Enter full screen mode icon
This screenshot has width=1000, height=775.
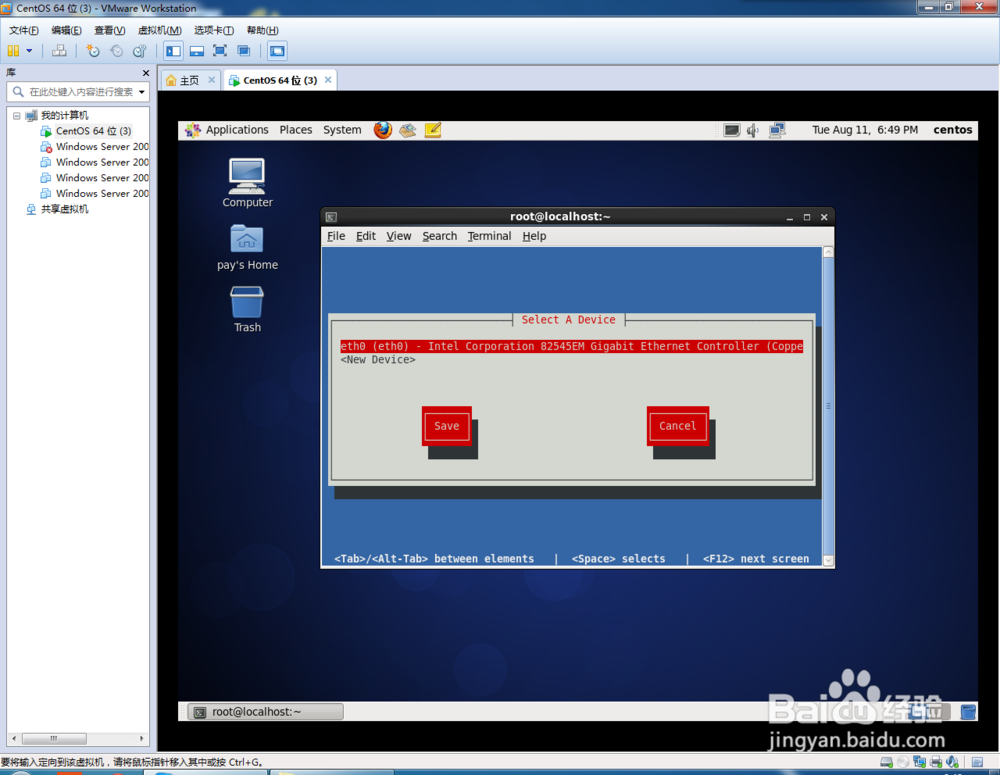[x=220, y=51]
